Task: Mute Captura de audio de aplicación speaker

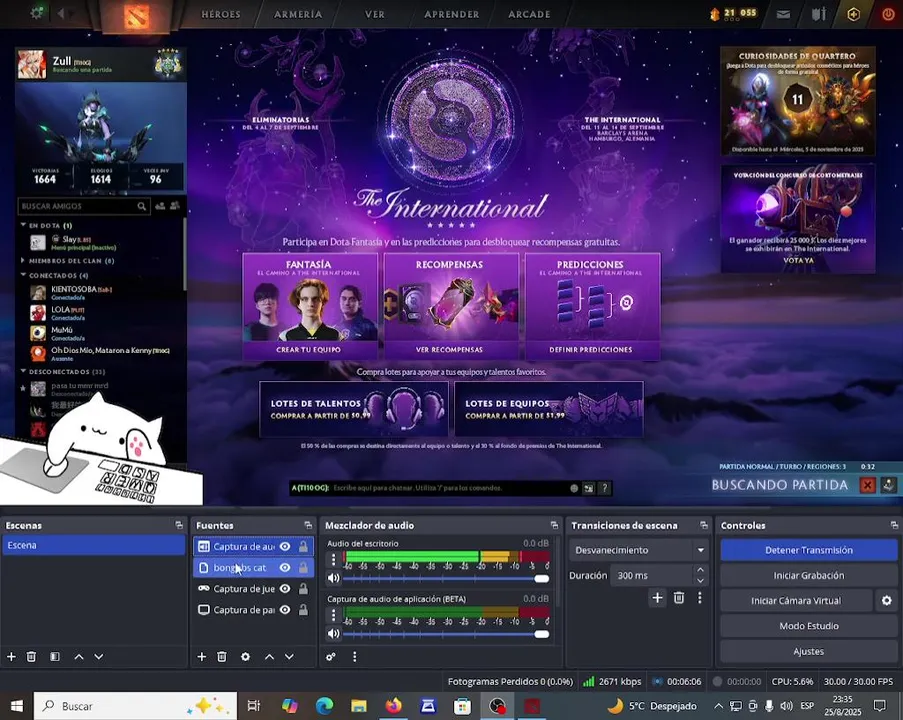Action: [x=333, y=634]
